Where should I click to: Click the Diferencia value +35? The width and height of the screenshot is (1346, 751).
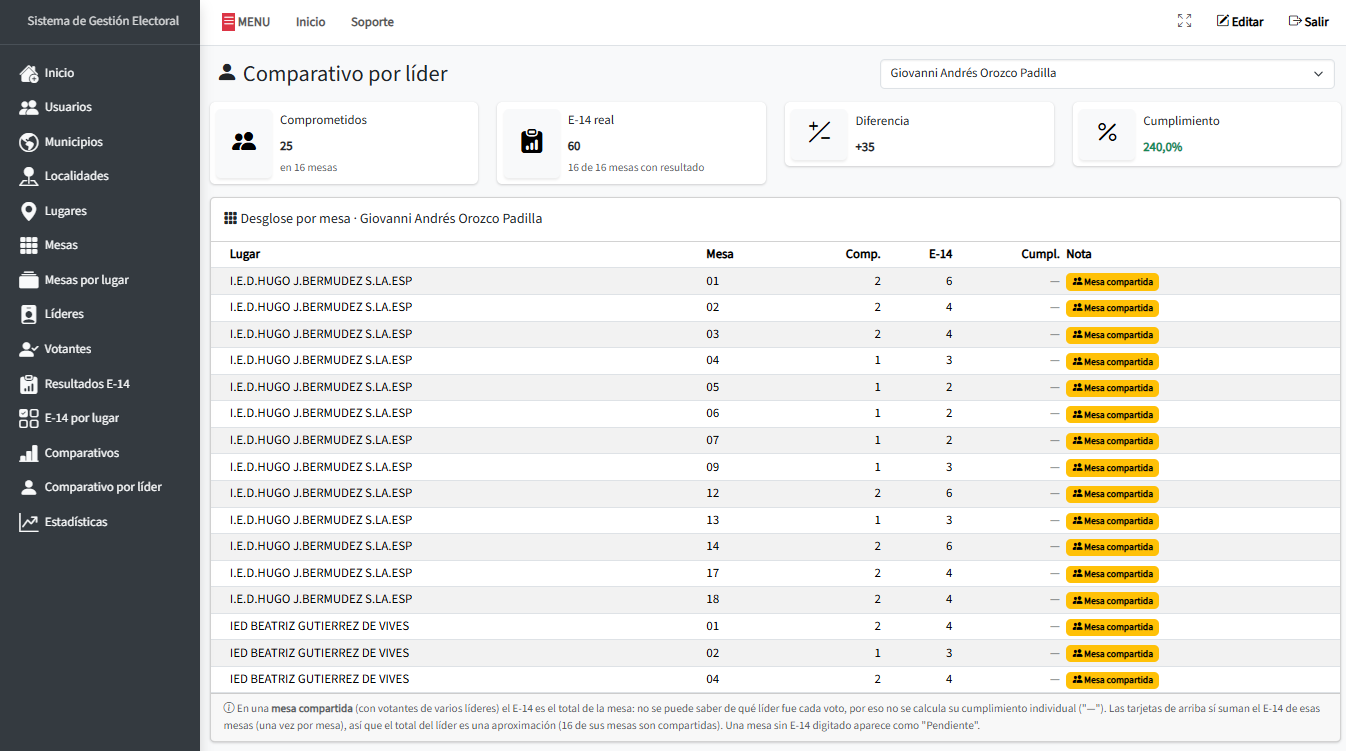pyautogui.click(x=865, y=147)
